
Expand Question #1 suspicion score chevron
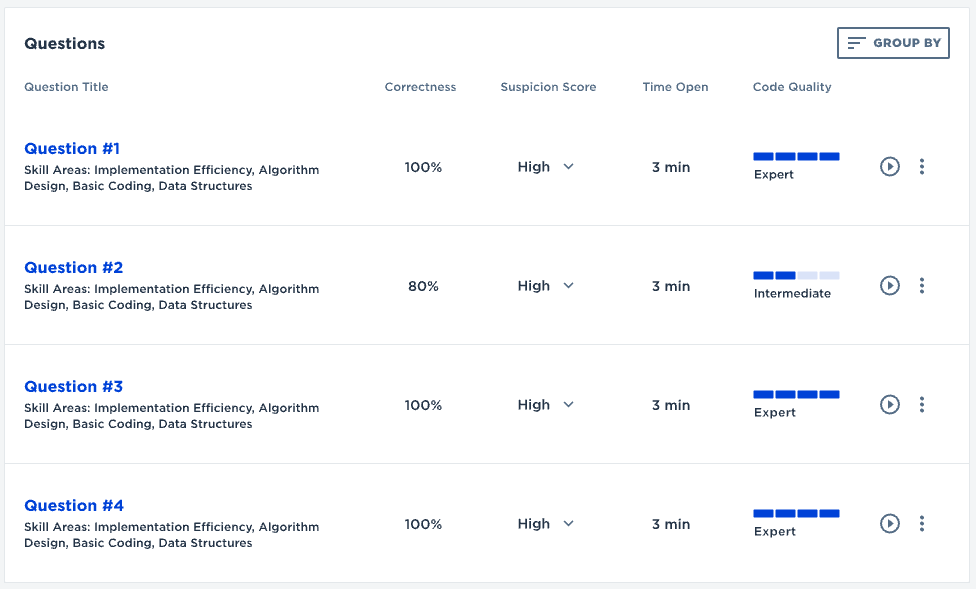tap(568, 167)
